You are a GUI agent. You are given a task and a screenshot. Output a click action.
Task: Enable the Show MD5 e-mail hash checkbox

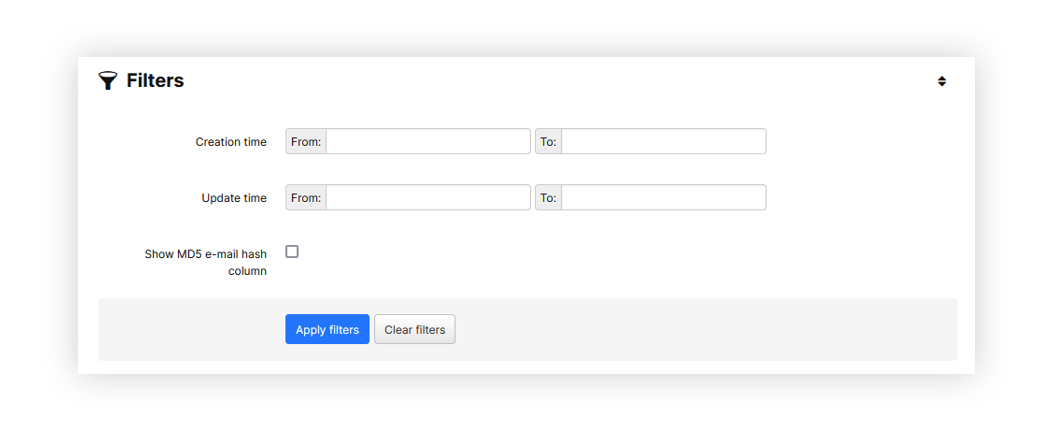coord(292,252)
